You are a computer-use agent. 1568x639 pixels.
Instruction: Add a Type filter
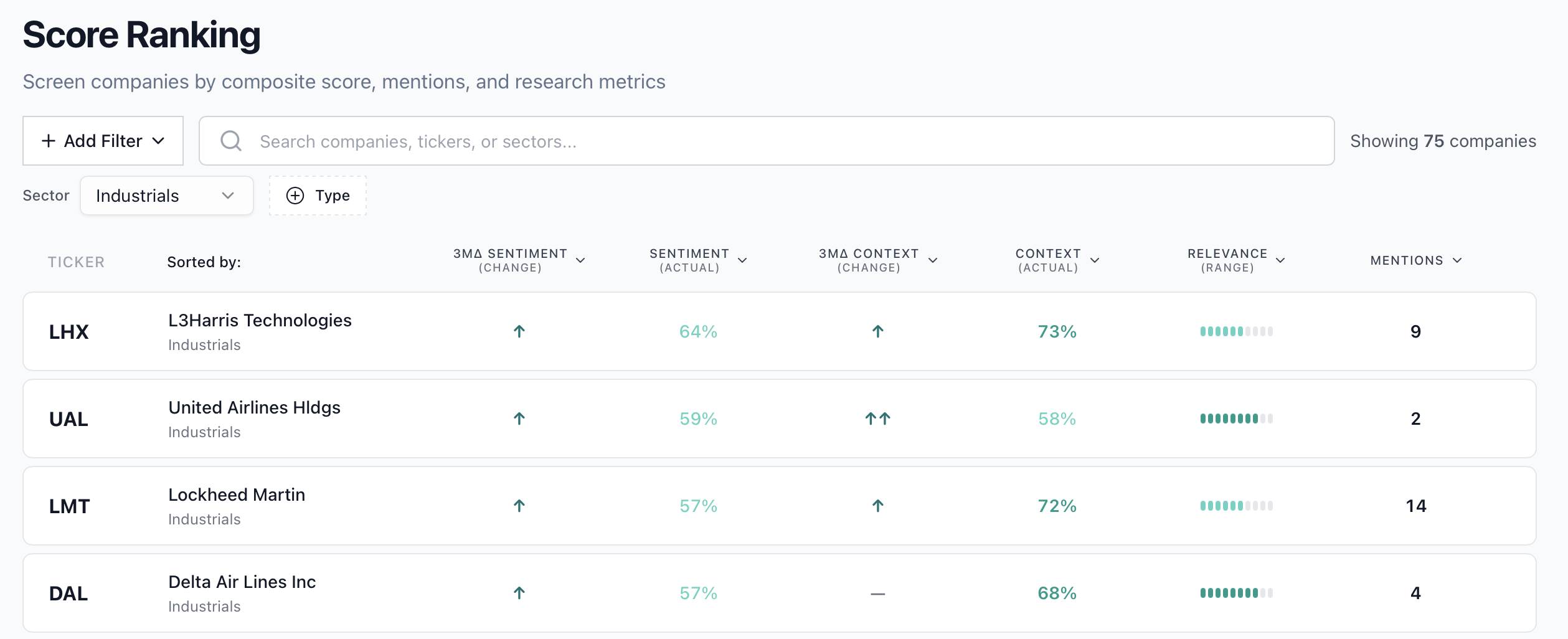click(318, 196)
